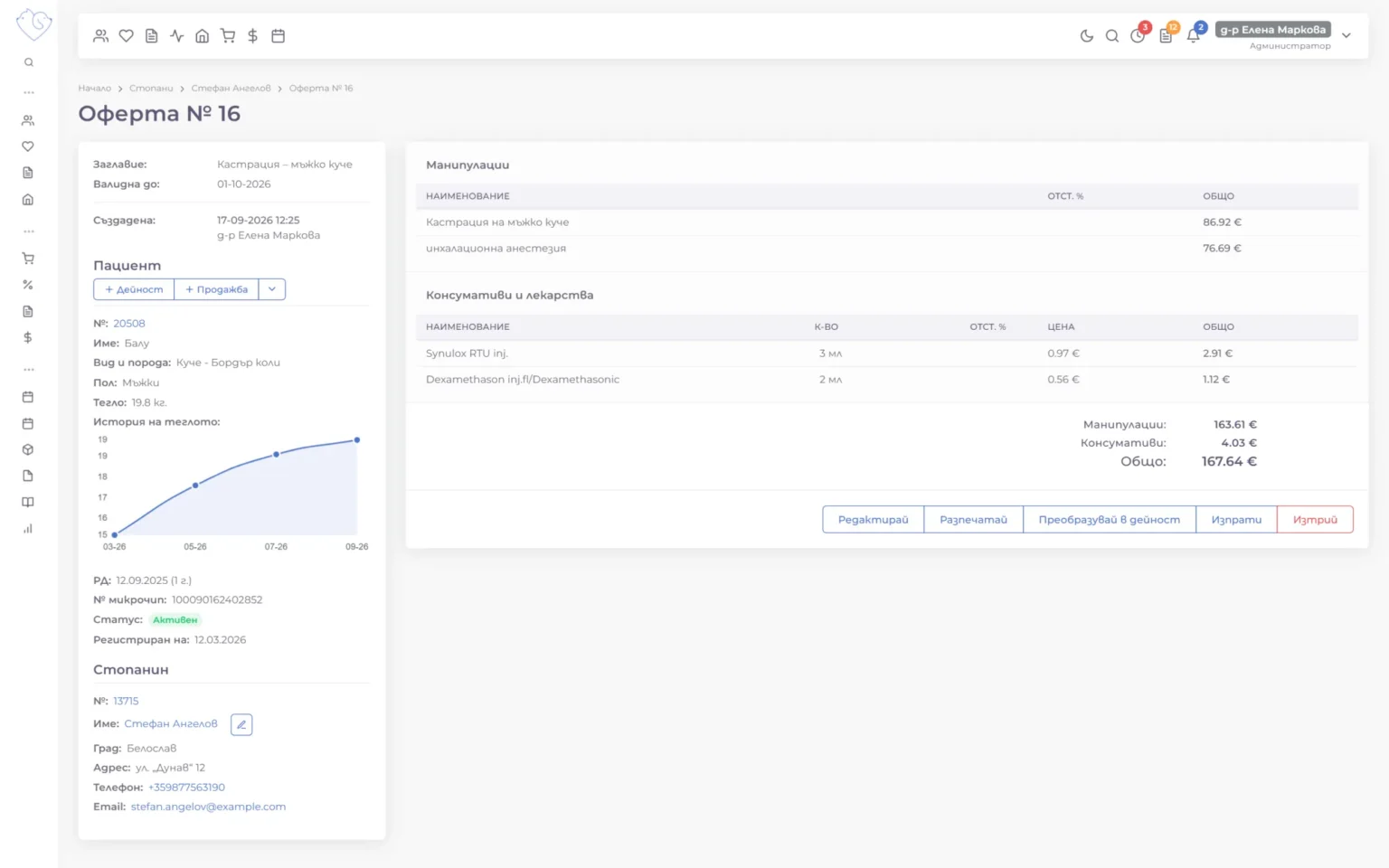
Task: Open owner number 13715 link
Action: pyautogui.click(x=126, y=702)
